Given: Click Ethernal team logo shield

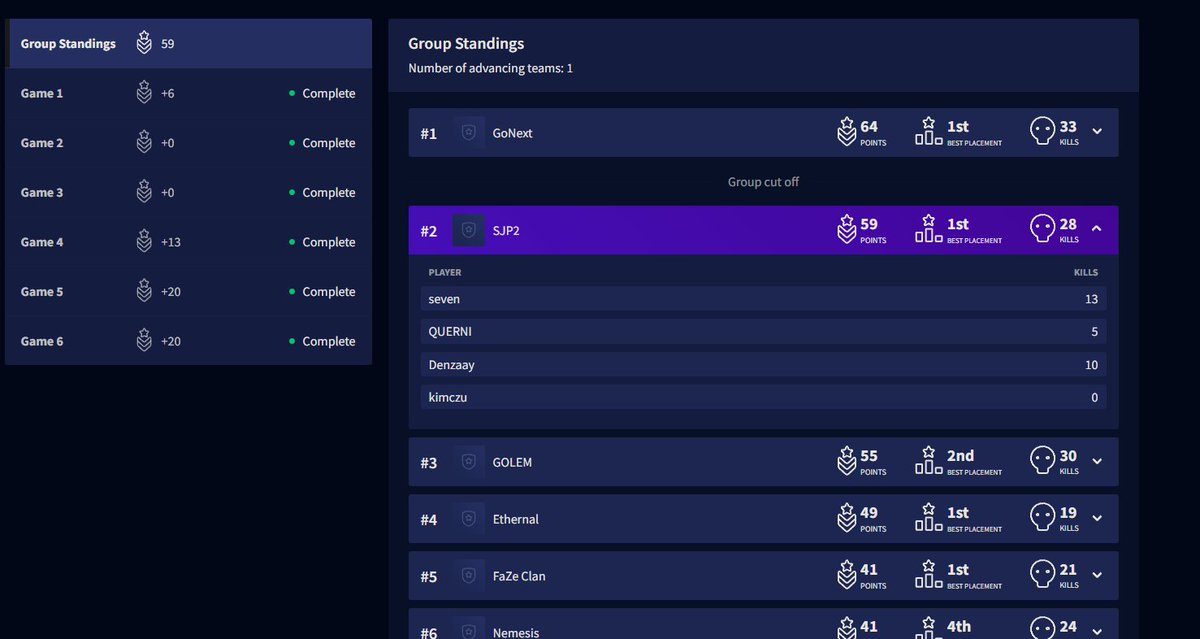Looking at the screenshot, I should tap(469, 519).
